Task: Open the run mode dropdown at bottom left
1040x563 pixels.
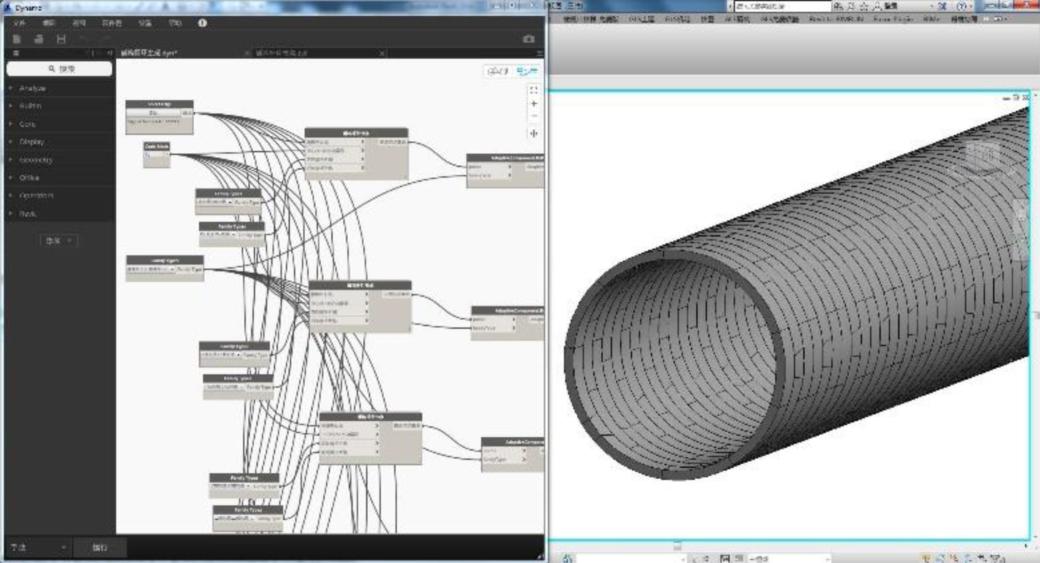Action: (x=37, y=548)
